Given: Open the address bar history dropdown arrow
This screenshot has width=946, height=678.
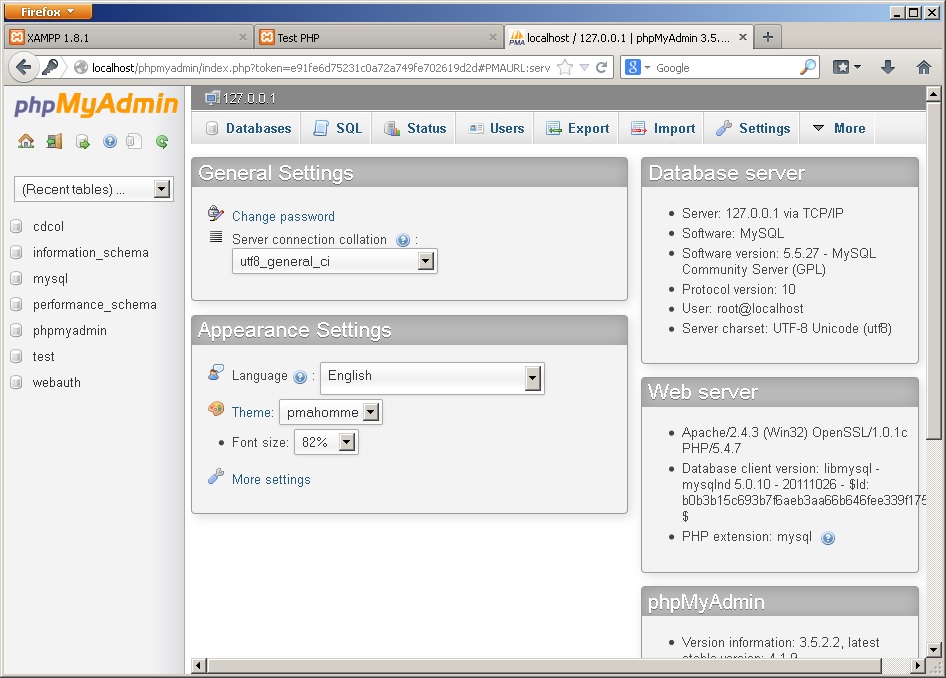Looking at the screenshot, I should pos(584,68).
